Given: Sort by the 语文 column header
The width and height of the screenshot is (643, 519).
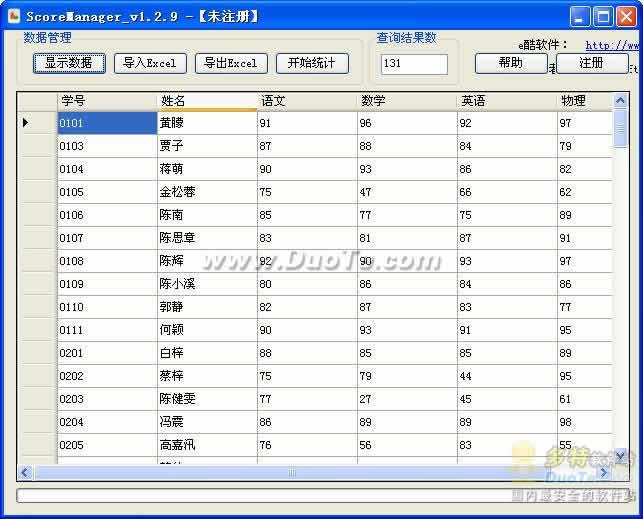Looking at the screenshot, I should [x=307, y=101].
